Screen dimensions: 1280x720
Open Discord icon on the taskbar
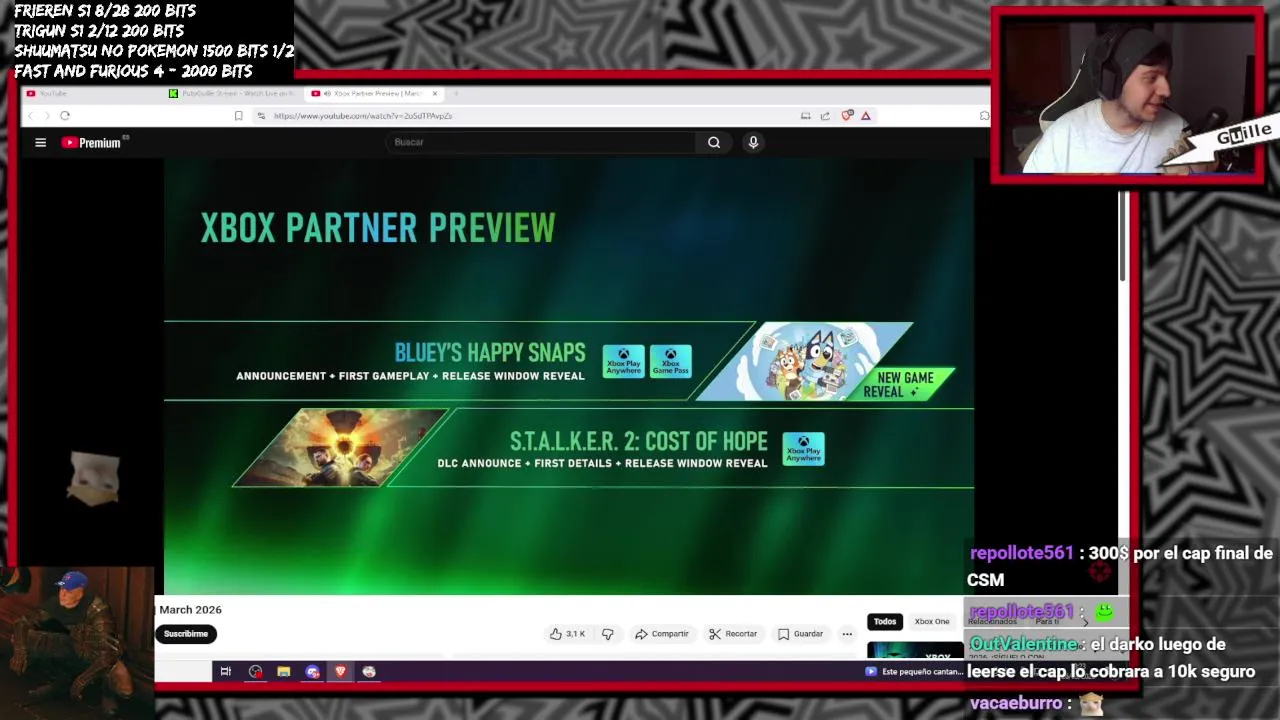[313, 672]
